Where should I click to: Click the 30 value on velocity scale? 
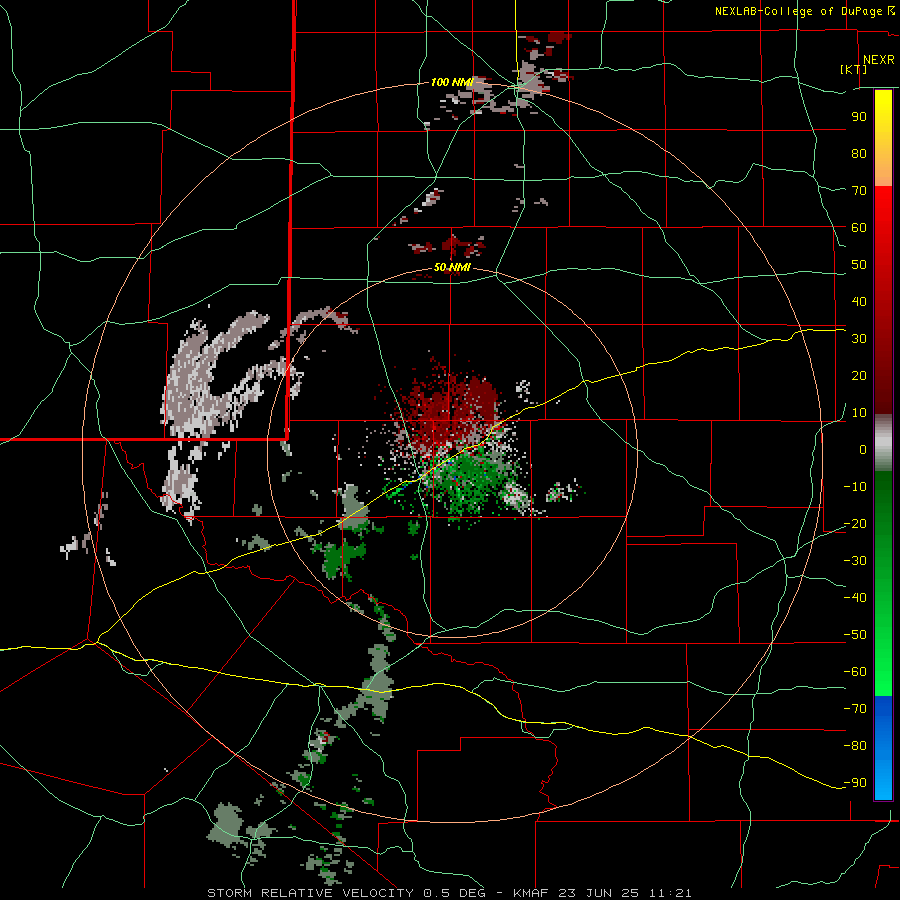click(859, 339)
